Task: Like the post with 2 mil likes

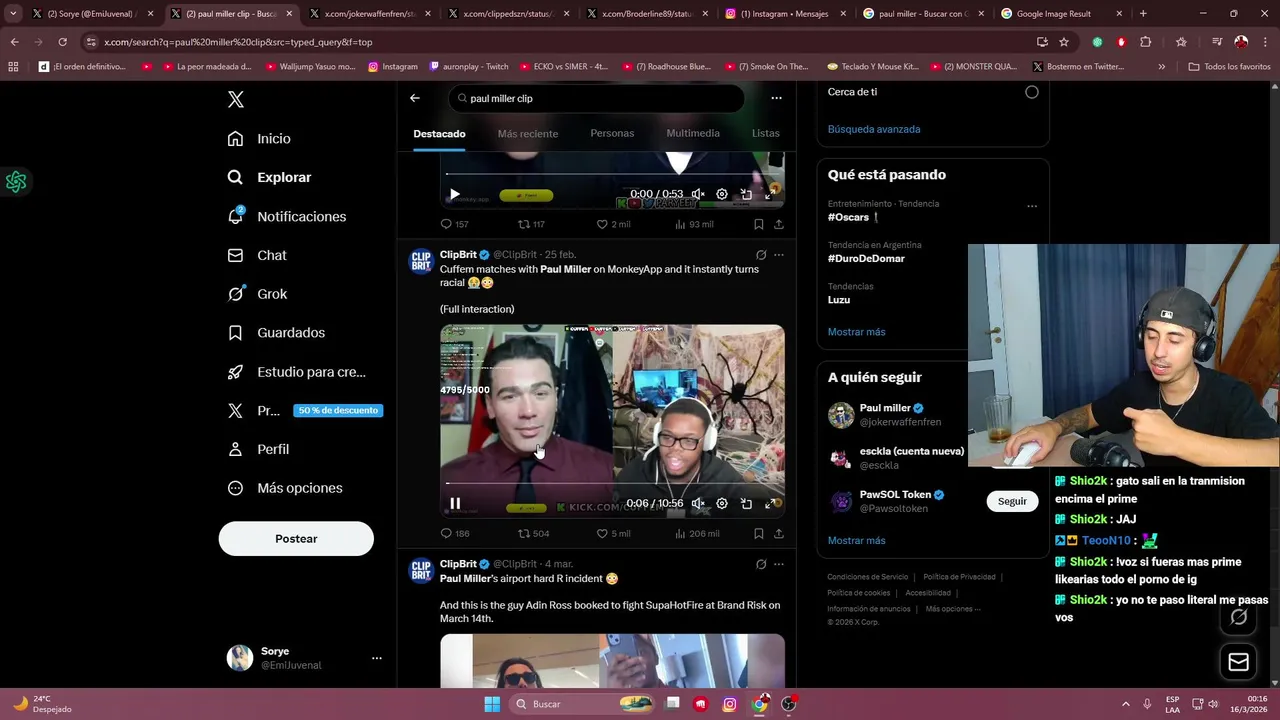Action: coord(613,224)
